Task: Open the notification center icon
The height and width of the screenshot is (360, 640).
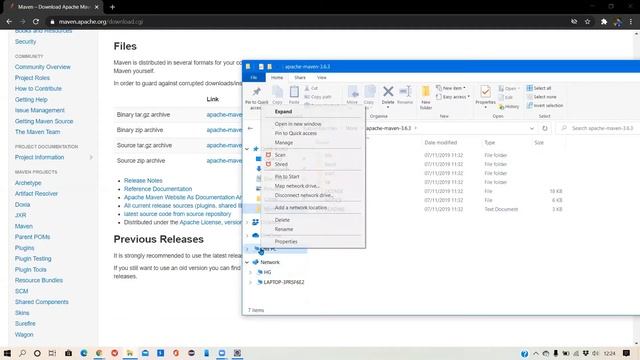Action: (626, 353)
